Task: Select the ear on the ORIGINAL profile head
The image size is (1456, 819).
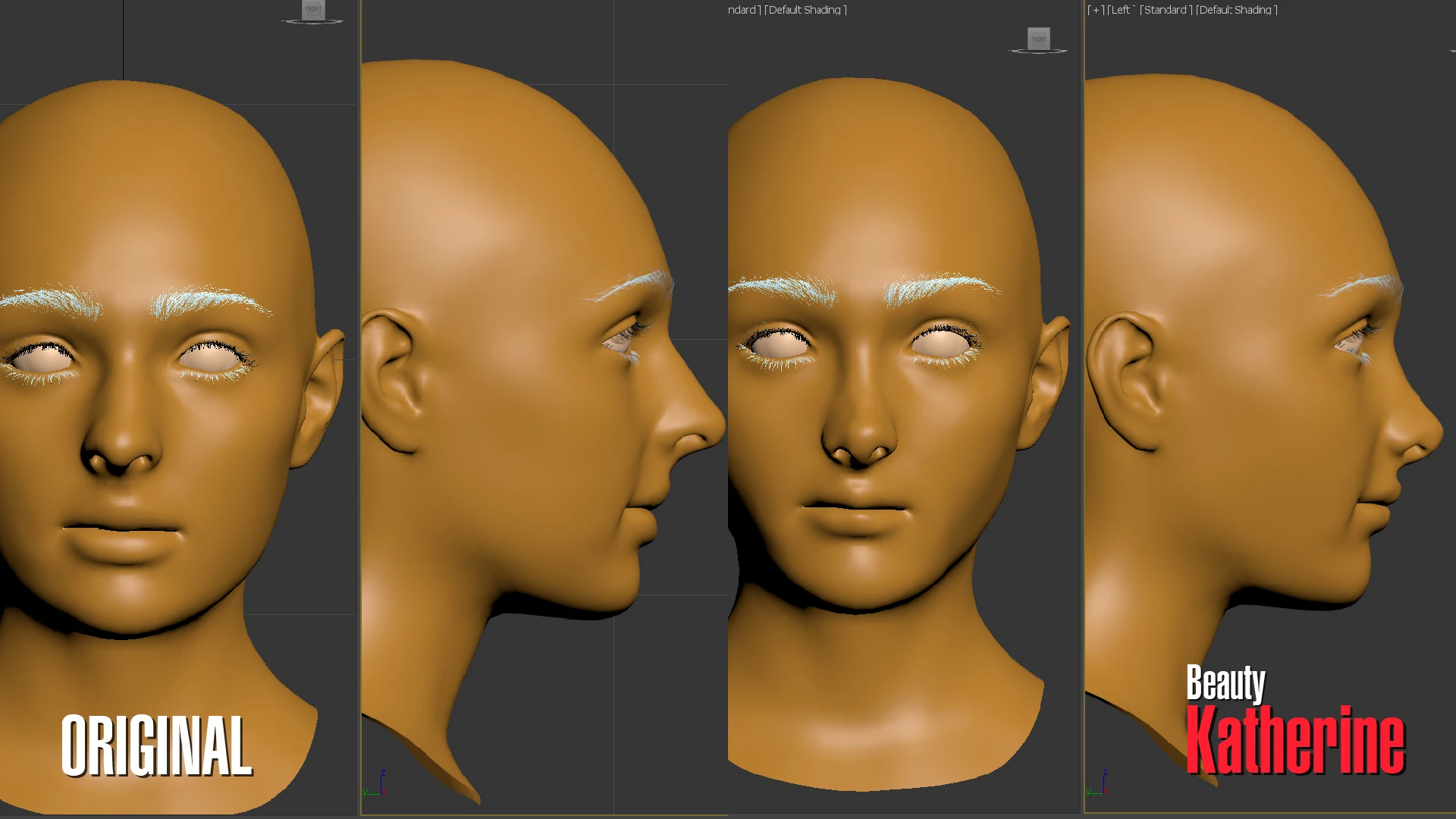Action: 392,379
